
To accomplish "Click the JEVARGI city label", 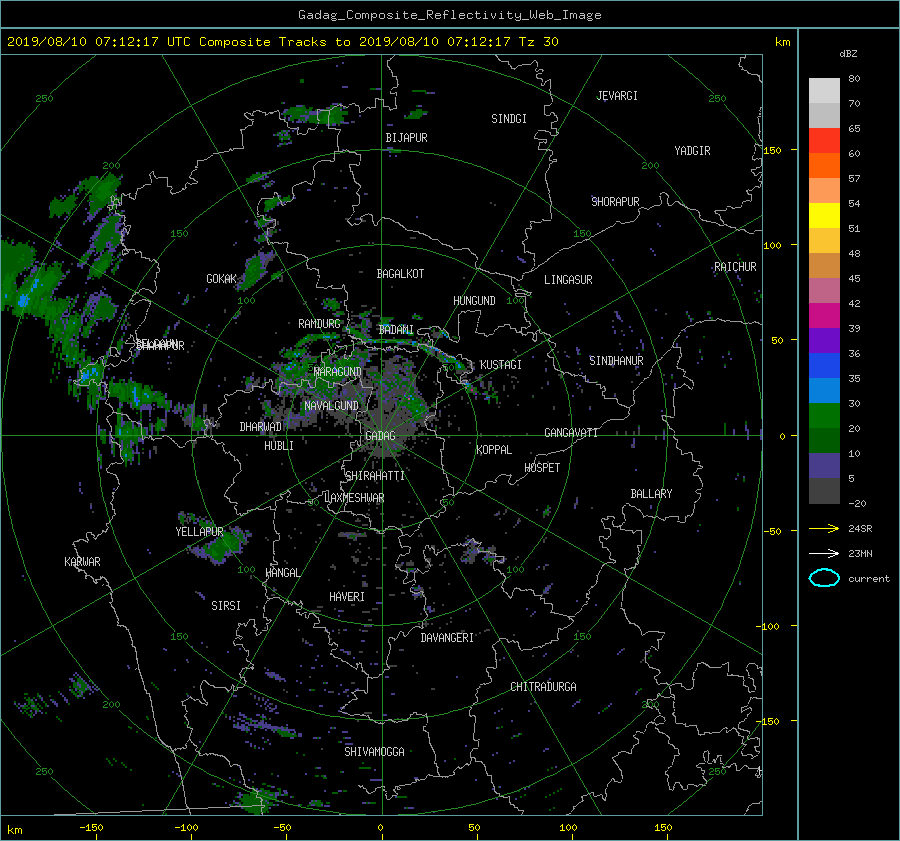I will tap(617, 96).
